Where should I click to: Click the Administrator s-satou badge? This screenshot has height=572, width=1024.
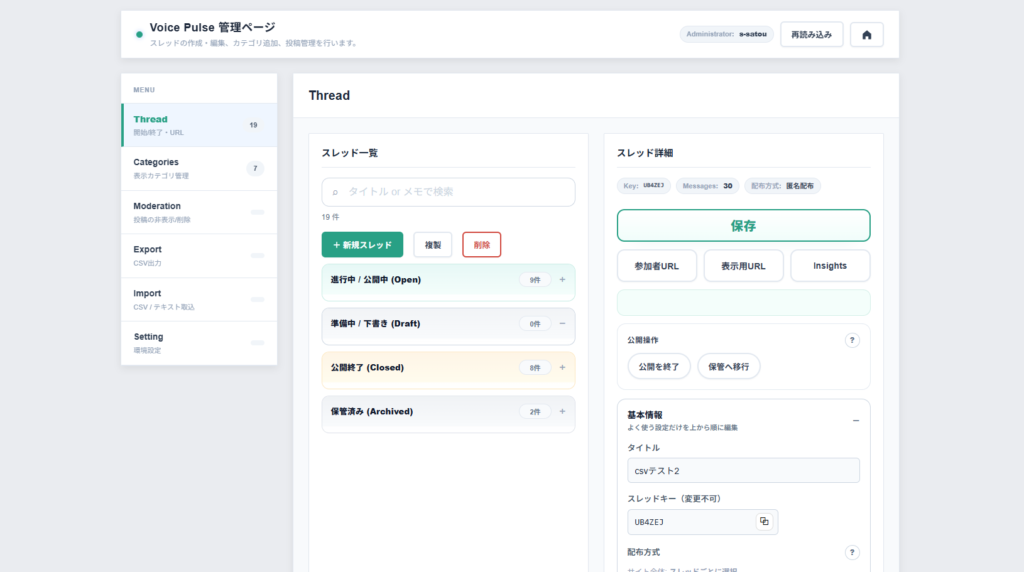tap(726, 34)
